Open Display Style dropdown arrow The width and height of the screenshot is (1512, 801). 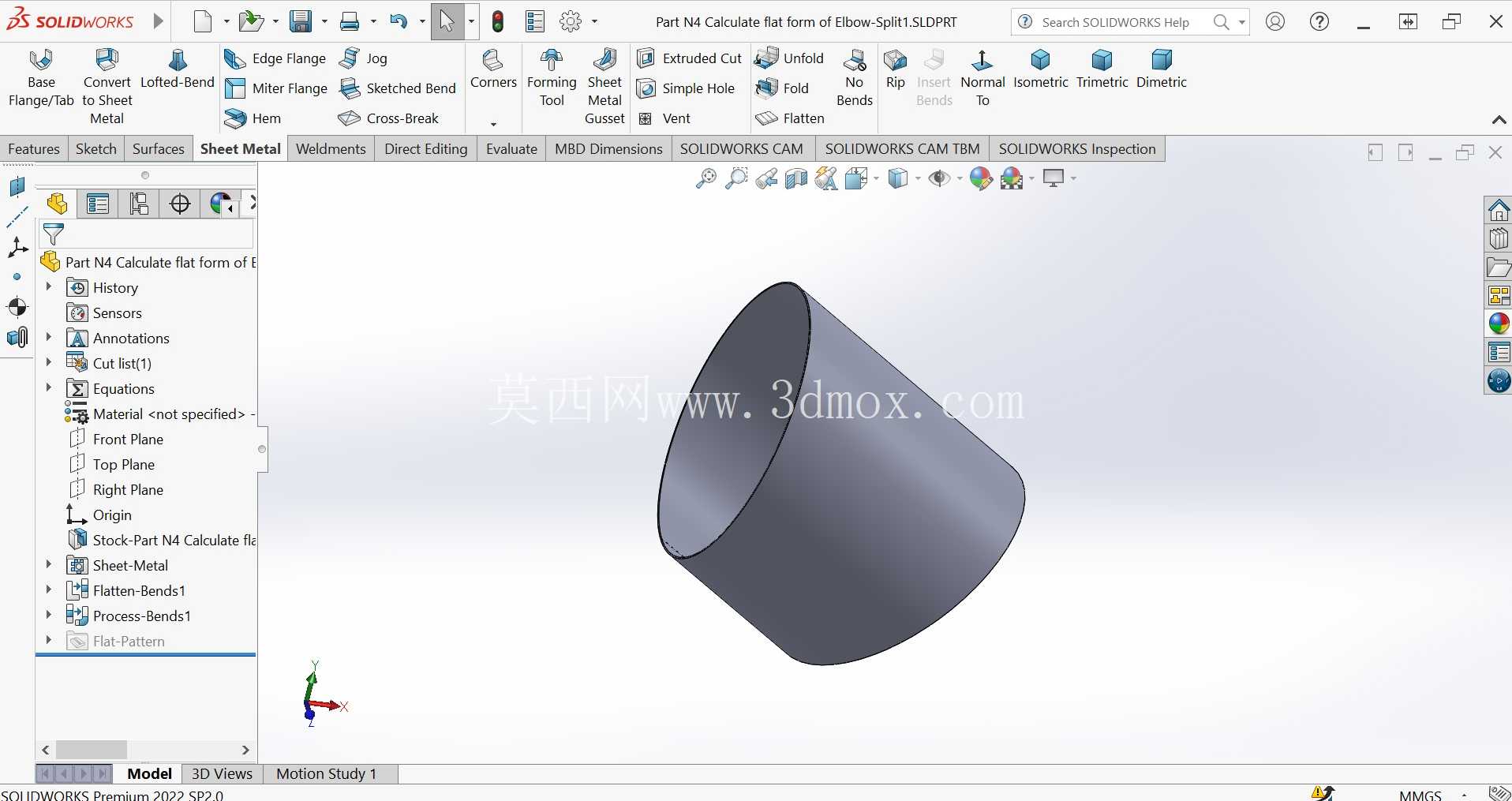[x=918, y=179]
